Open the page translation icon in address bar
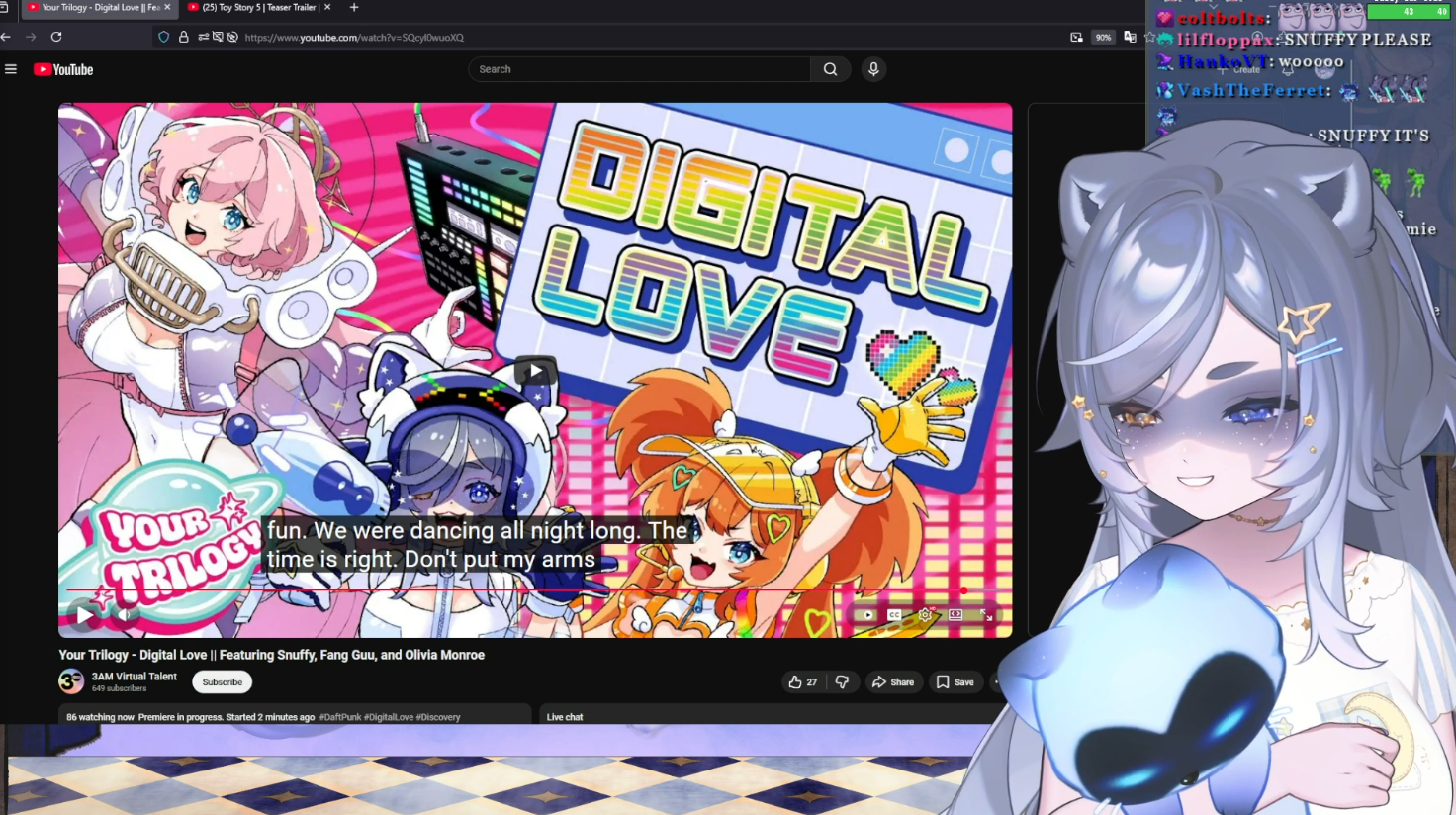Screen dimensions: 1456x815 (1130, 37)
